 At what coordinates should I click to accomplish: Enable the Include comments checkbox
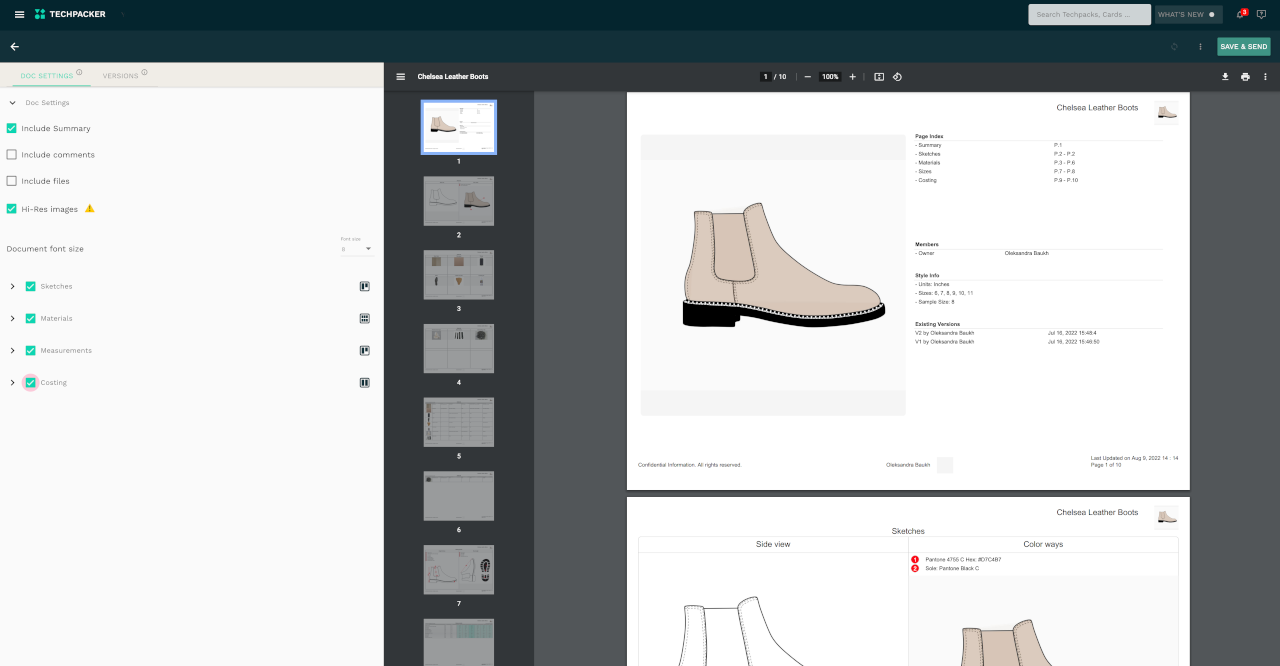click(12, 155)
